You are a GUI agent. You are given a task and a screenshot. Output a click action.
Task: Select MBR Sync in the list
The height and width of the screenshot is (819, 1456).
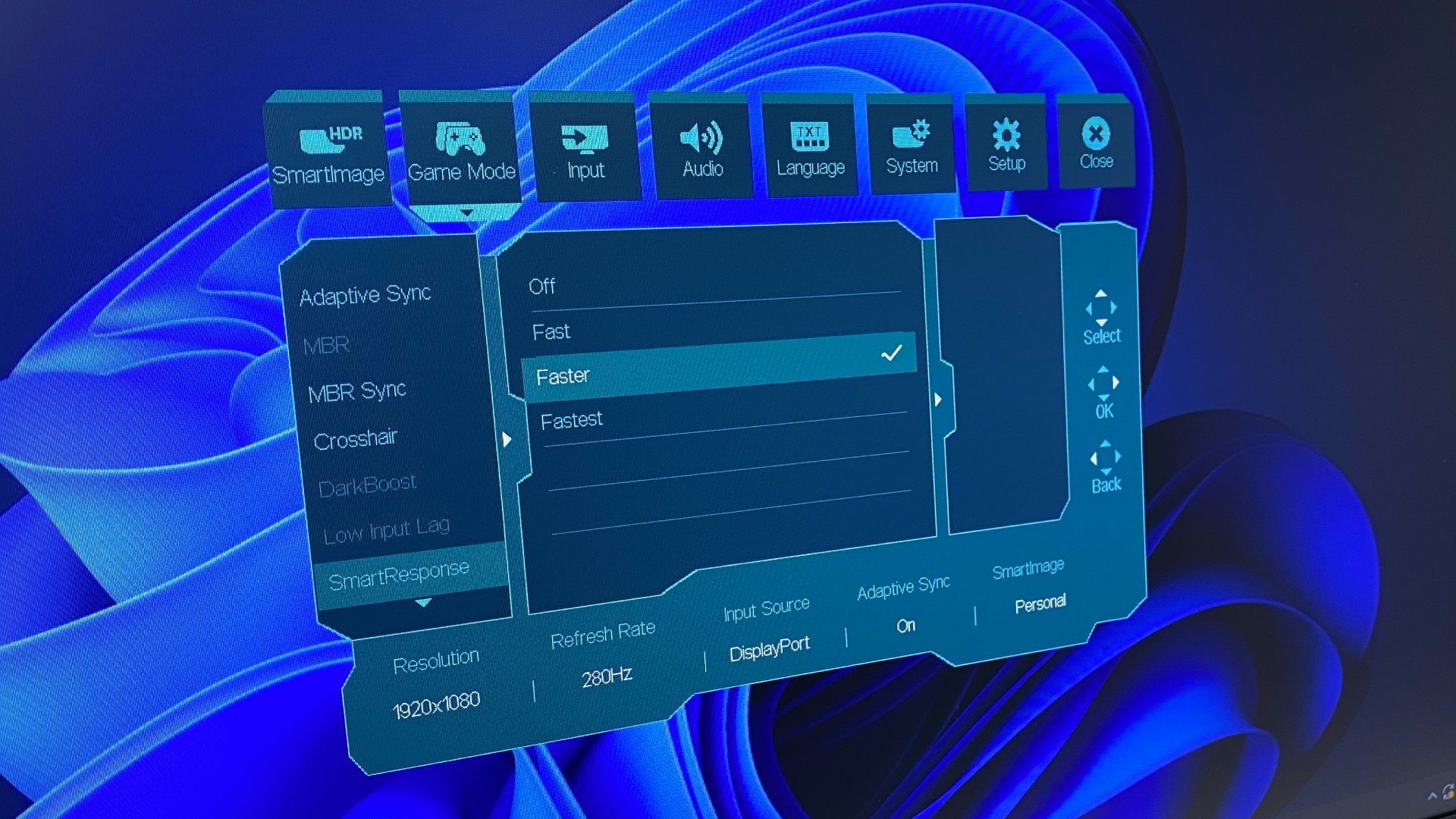tap(357, 391)
